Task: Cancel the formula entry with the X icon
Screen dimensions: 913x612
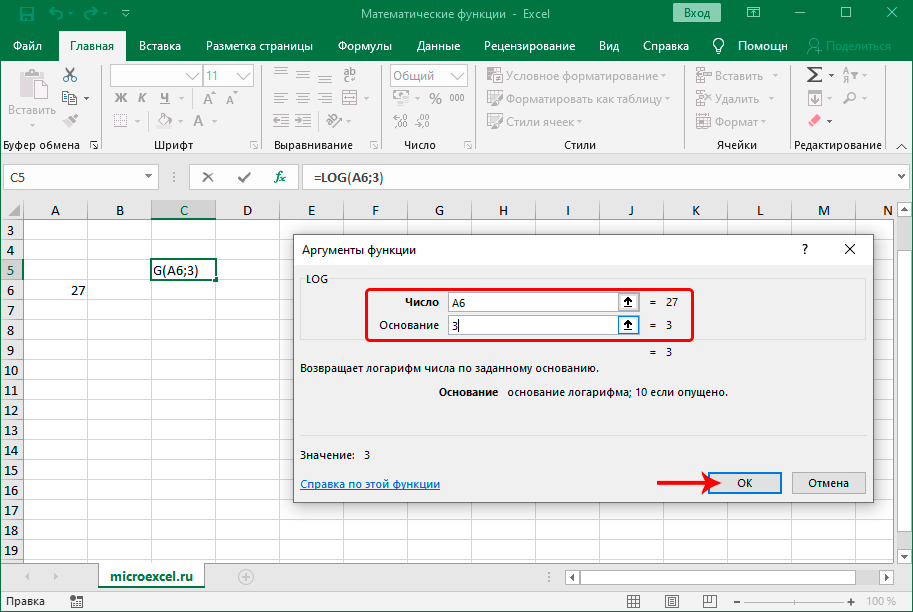Action: point(208,177)
